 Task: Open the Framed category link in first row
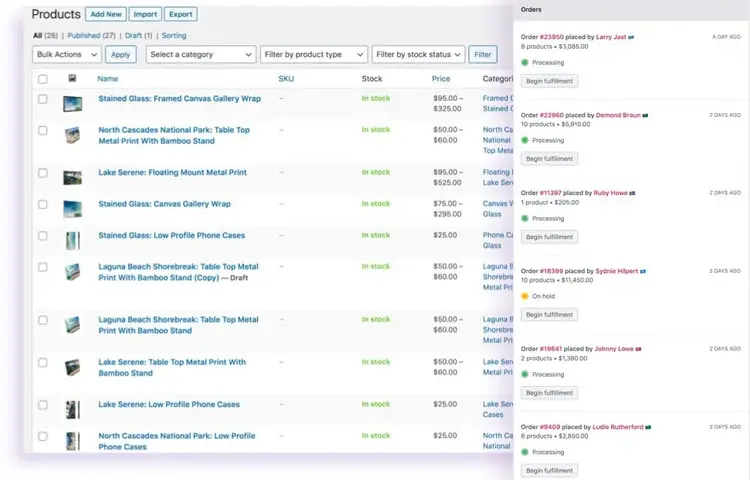[x=497, y=98]
